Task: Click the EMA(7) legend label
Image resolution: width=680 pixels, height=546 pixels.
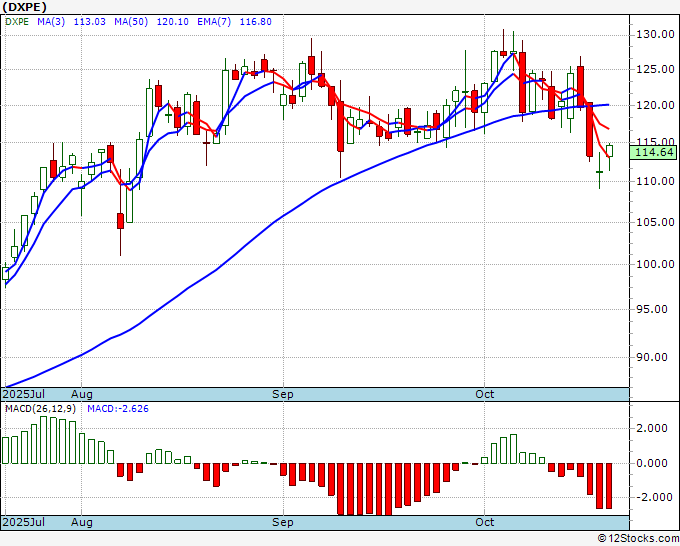Action: [214, 21]
